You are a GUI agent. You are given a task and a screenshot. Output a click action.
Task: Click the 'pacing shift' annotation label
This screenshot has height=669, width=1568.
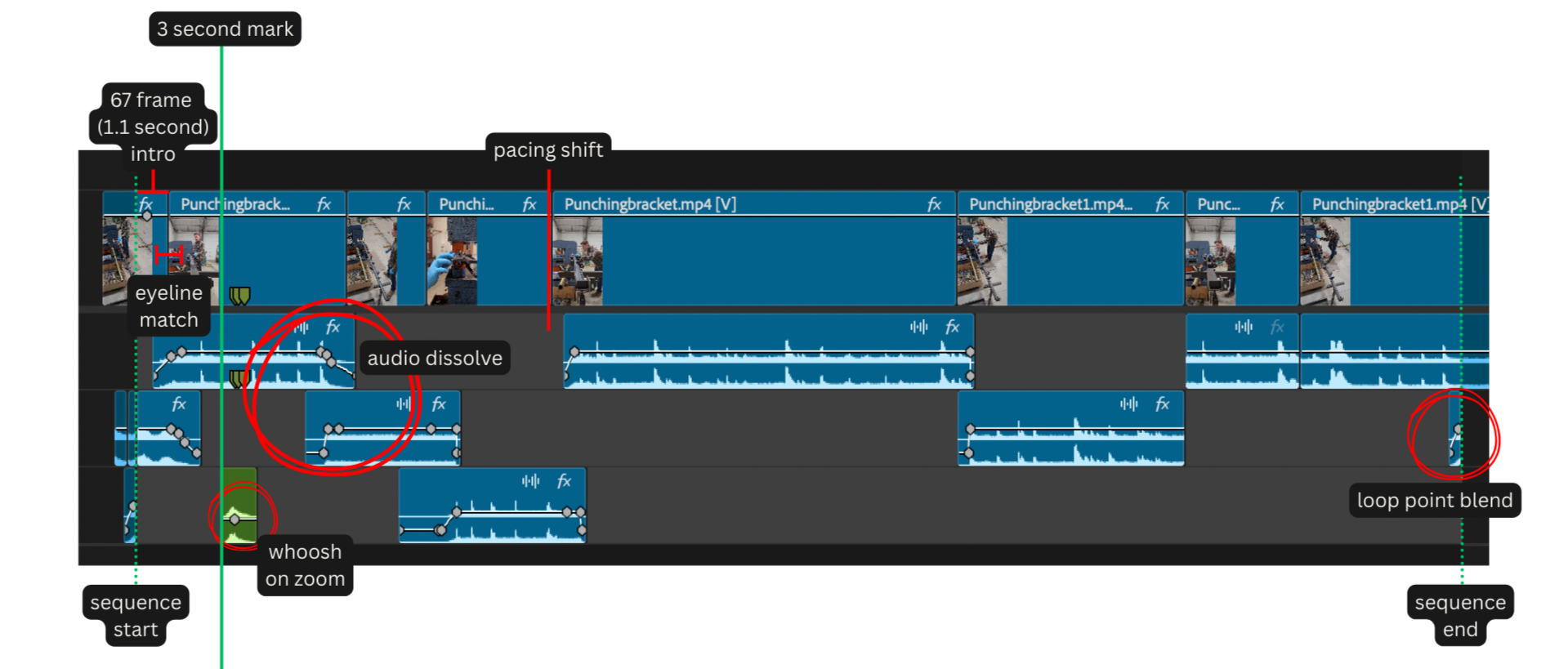(x=548, y=149)
